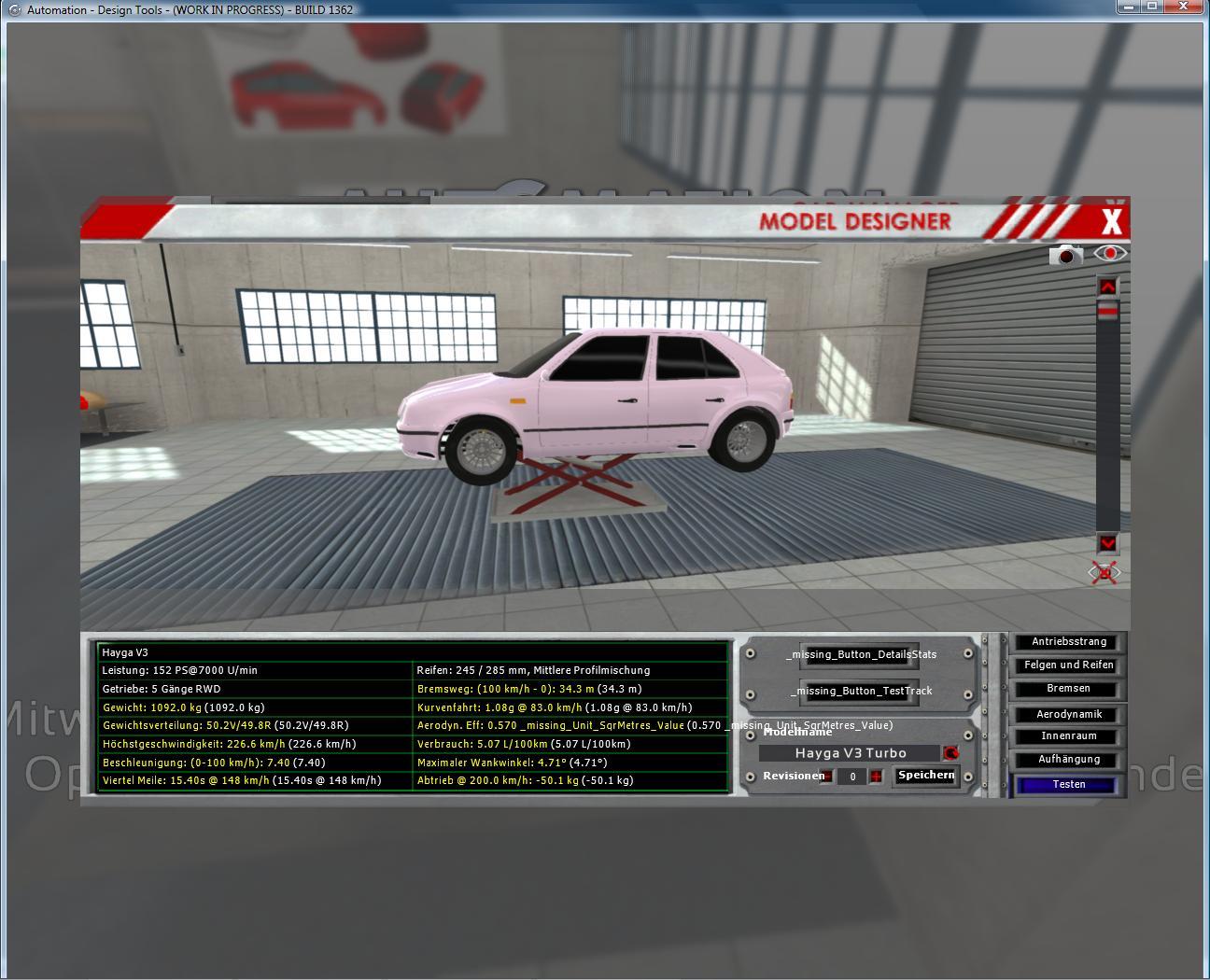Click the TestTrack button

coord(860,692)
